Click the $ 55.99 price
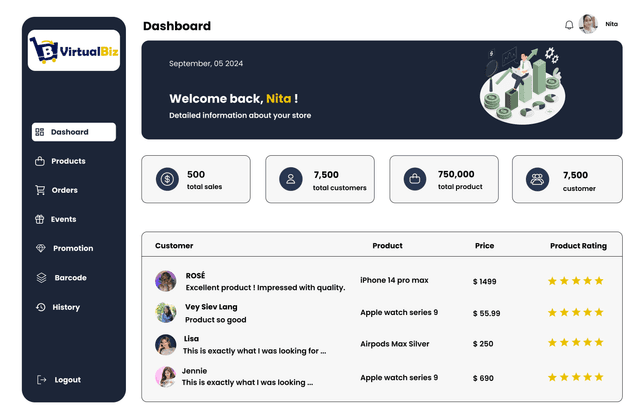640x414 pixels. click(x=487, y=313)
